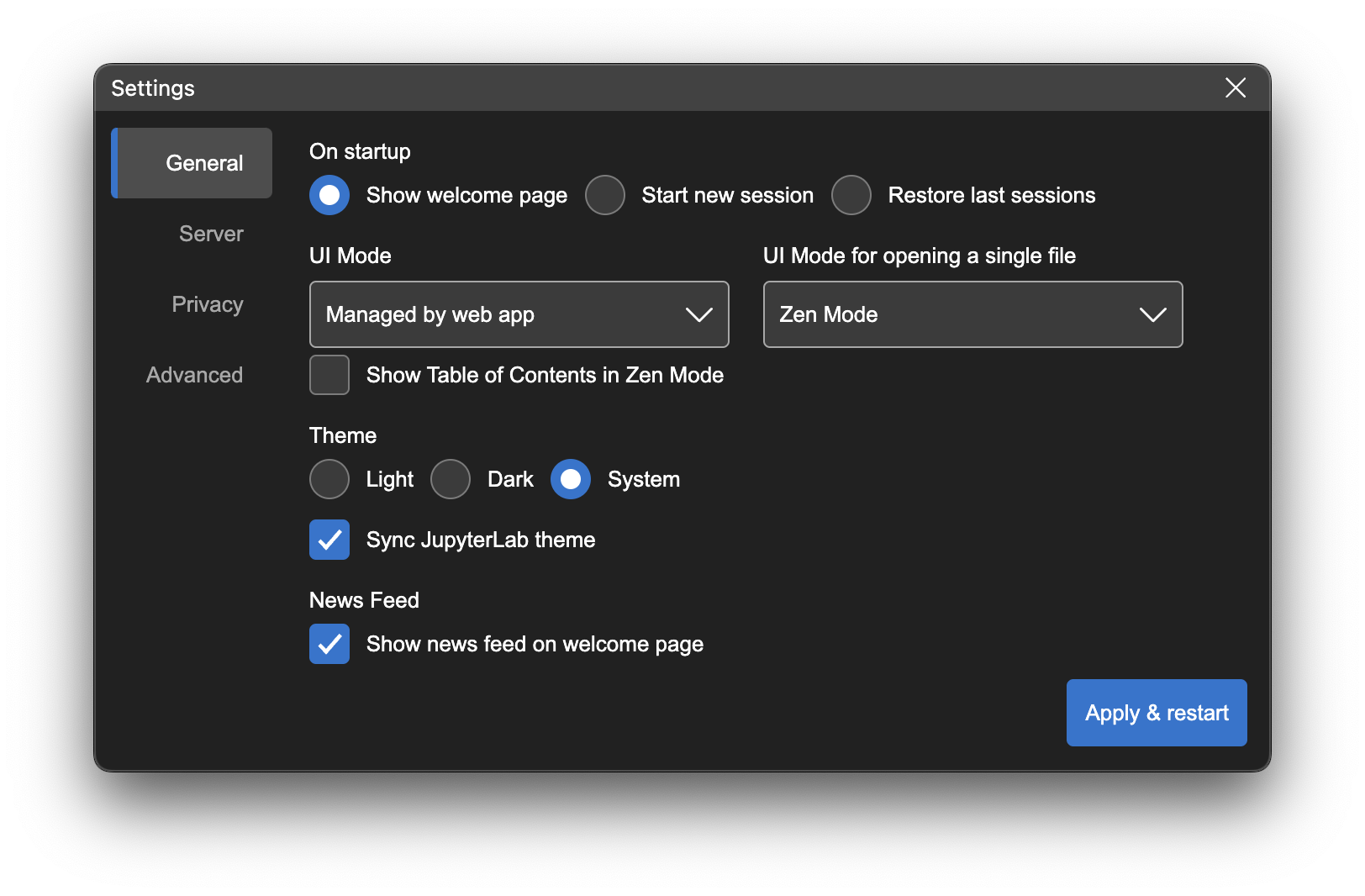Open the UI Mode dropdown
The width and height of the screenshot is (1365, 896).
click(x=519, y=314)
